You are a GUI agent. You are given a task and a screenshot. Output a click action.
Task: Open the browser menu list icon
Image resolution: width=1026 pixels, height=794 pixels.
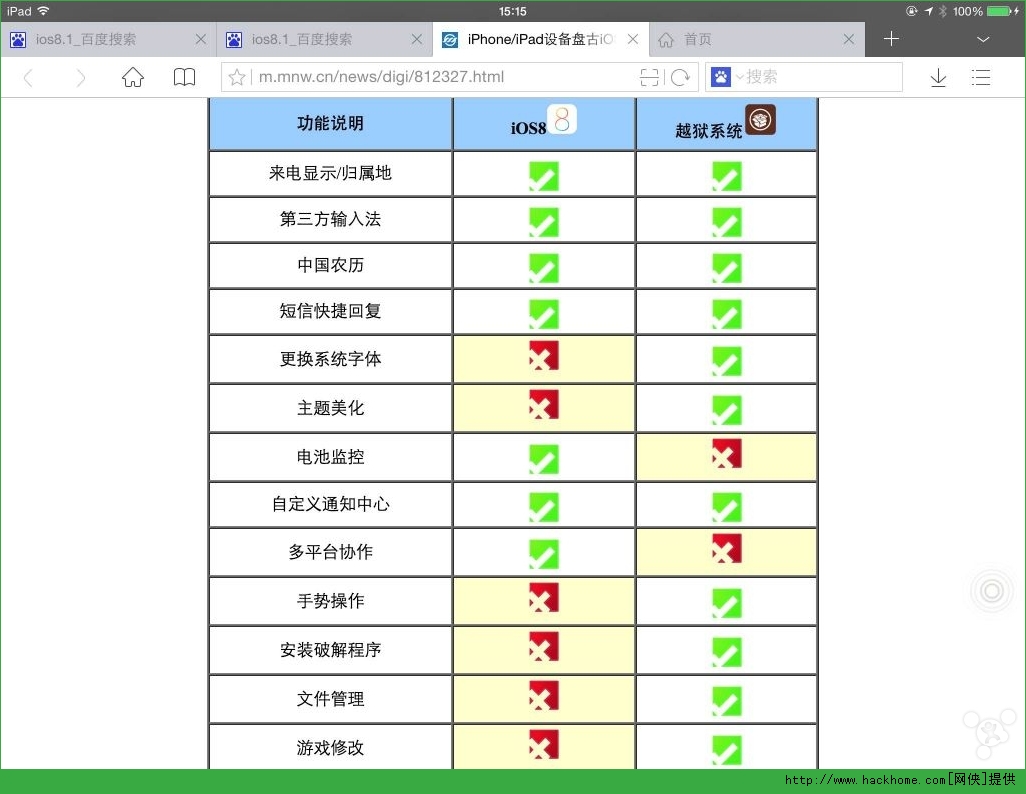click(980, 77)
